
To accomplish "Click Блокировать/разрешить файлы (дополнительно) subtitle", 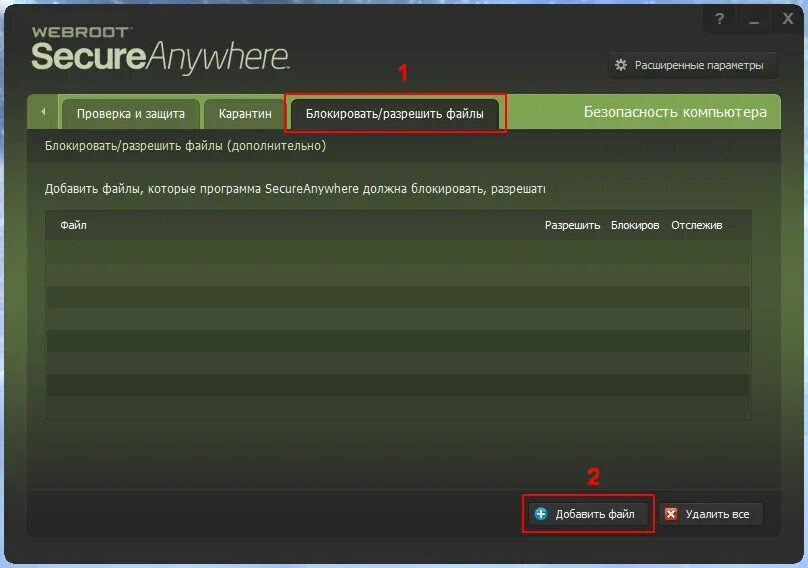I will 186,146.
